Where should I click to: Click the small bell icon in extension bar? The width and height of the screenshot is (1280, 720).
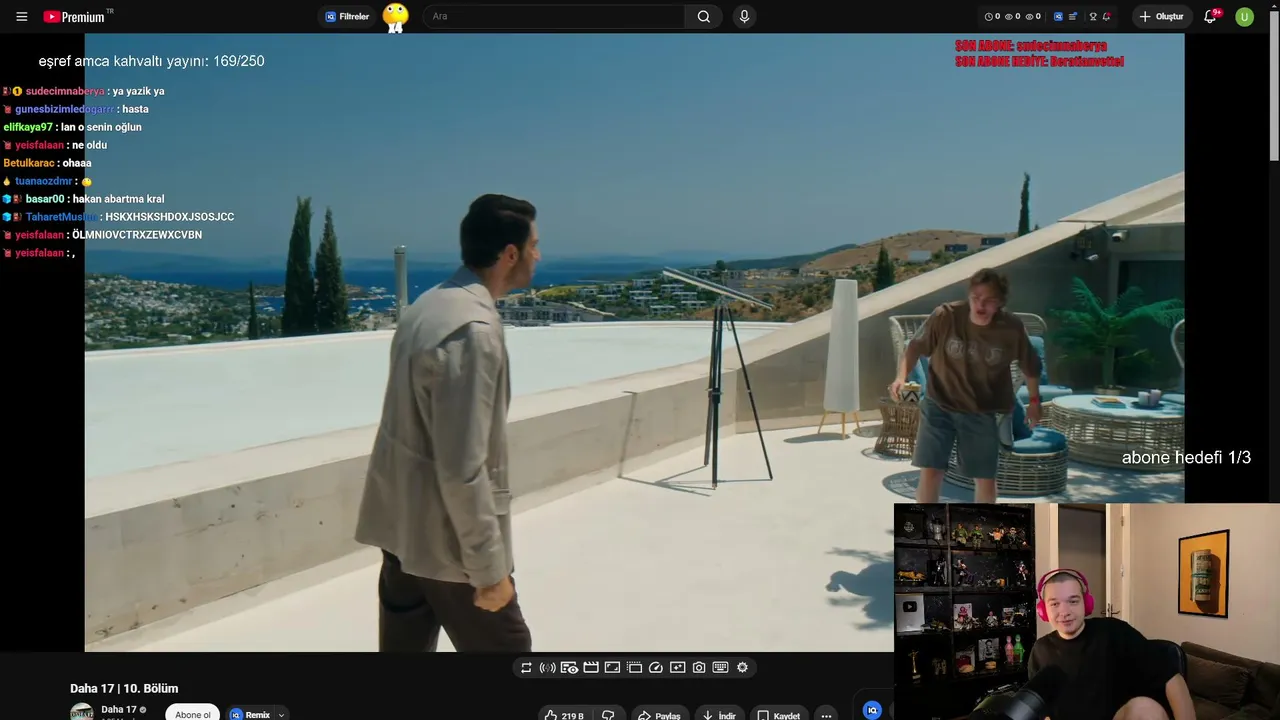(1107, 17)
